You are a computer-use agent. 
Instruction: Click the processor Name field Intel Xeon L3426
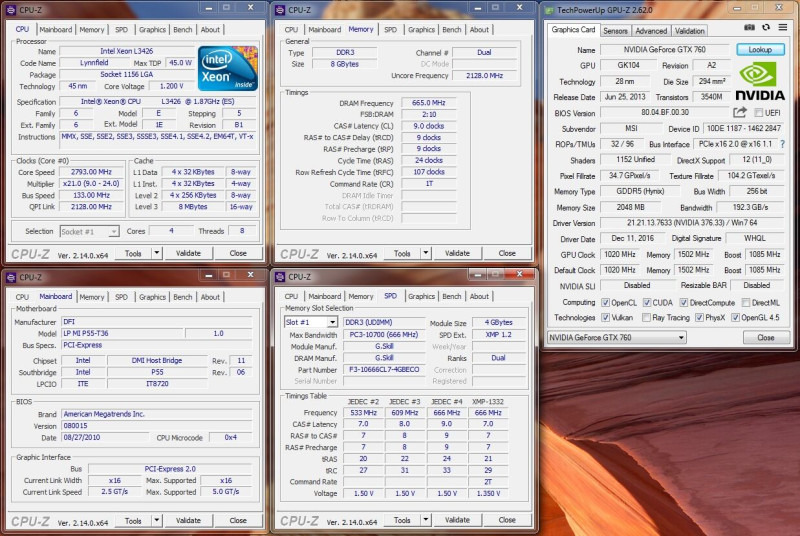pos(127,51)
